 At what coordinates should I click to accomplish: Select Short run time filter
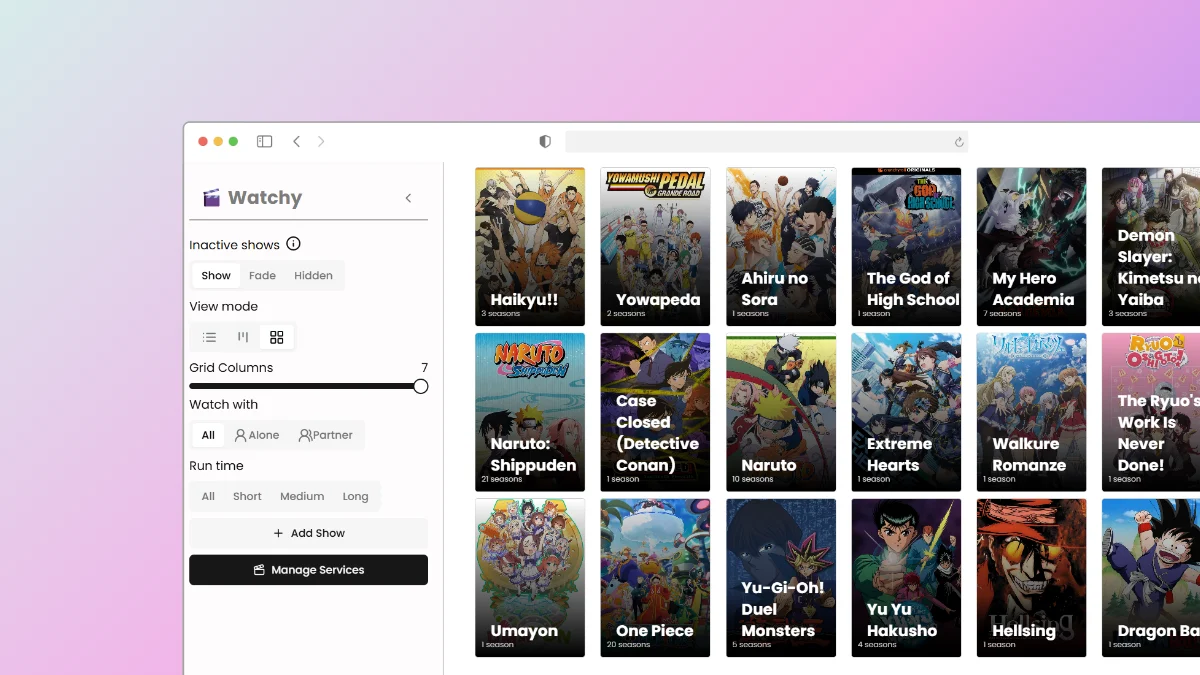click(247, 496)
